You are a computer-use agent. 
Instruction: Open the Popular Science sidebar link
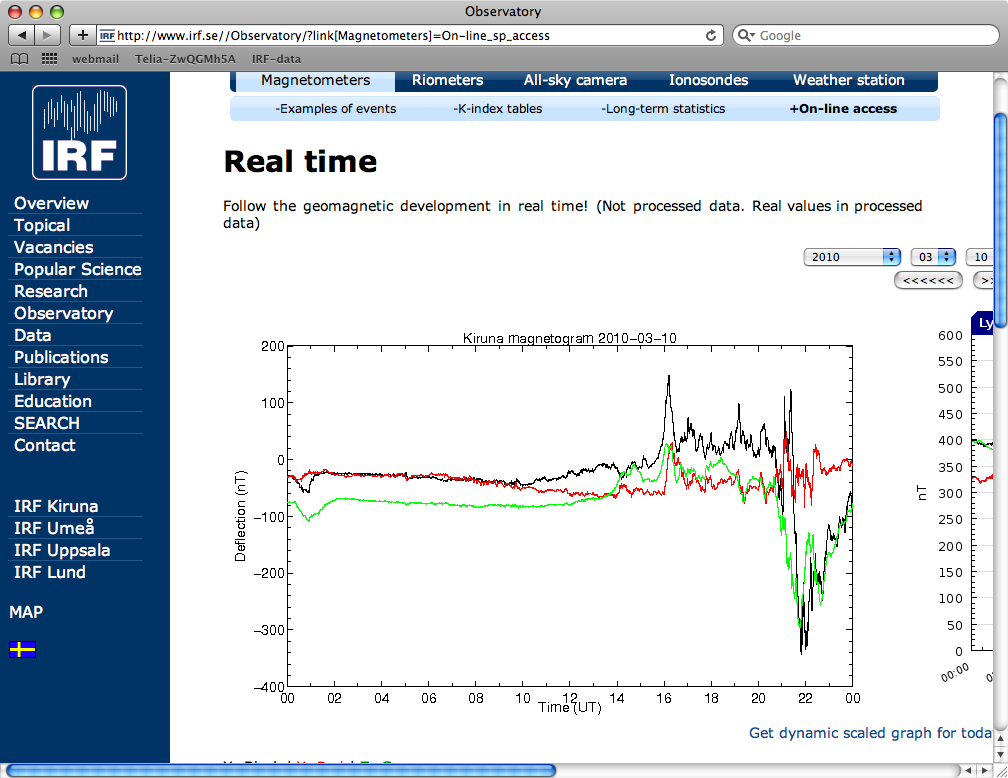tap(77, 269)
